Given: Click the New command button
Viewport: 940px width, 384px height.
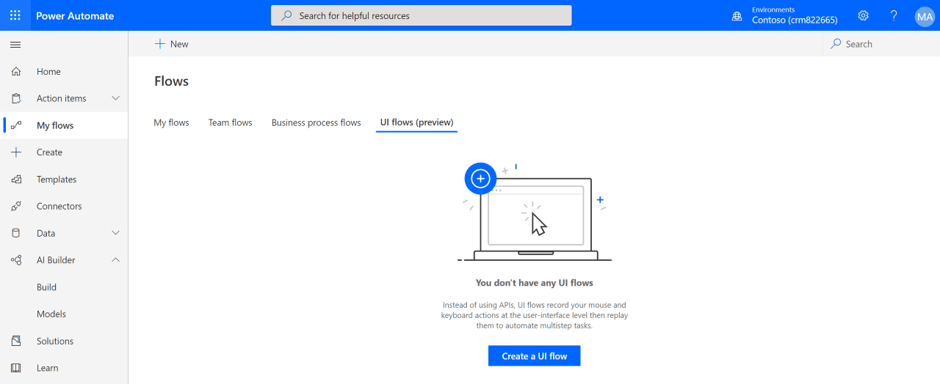Looking at the screenshot, I should (171, 44).
